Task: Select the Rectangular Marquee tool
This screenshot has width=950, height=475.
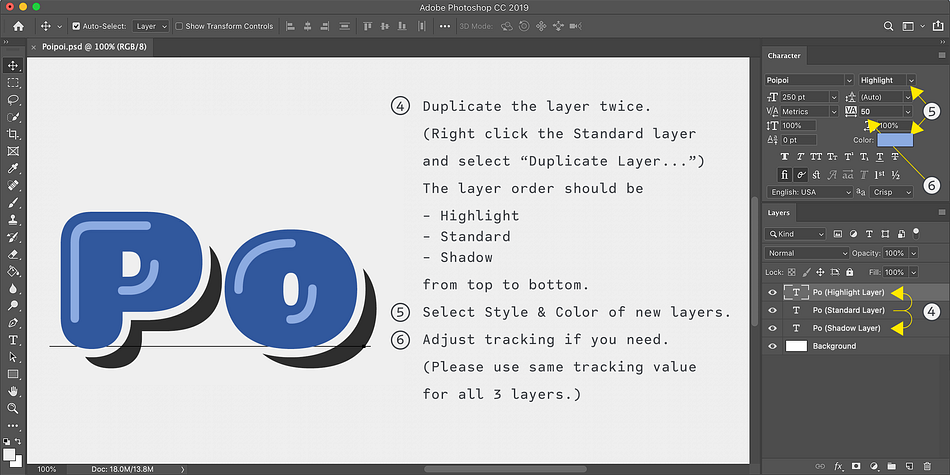Action: 13,82
